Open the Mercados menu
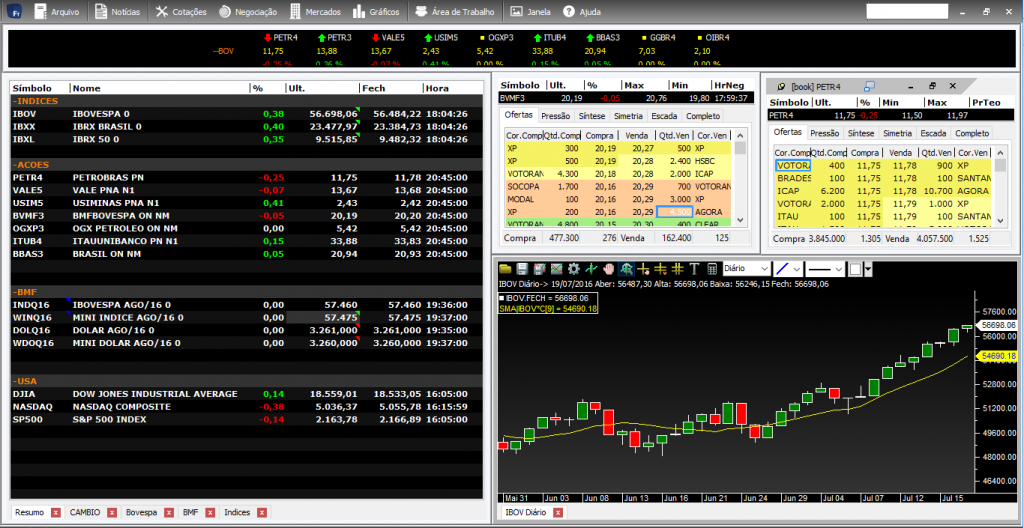Screen dimensions: 1024x528 (315, 11)
